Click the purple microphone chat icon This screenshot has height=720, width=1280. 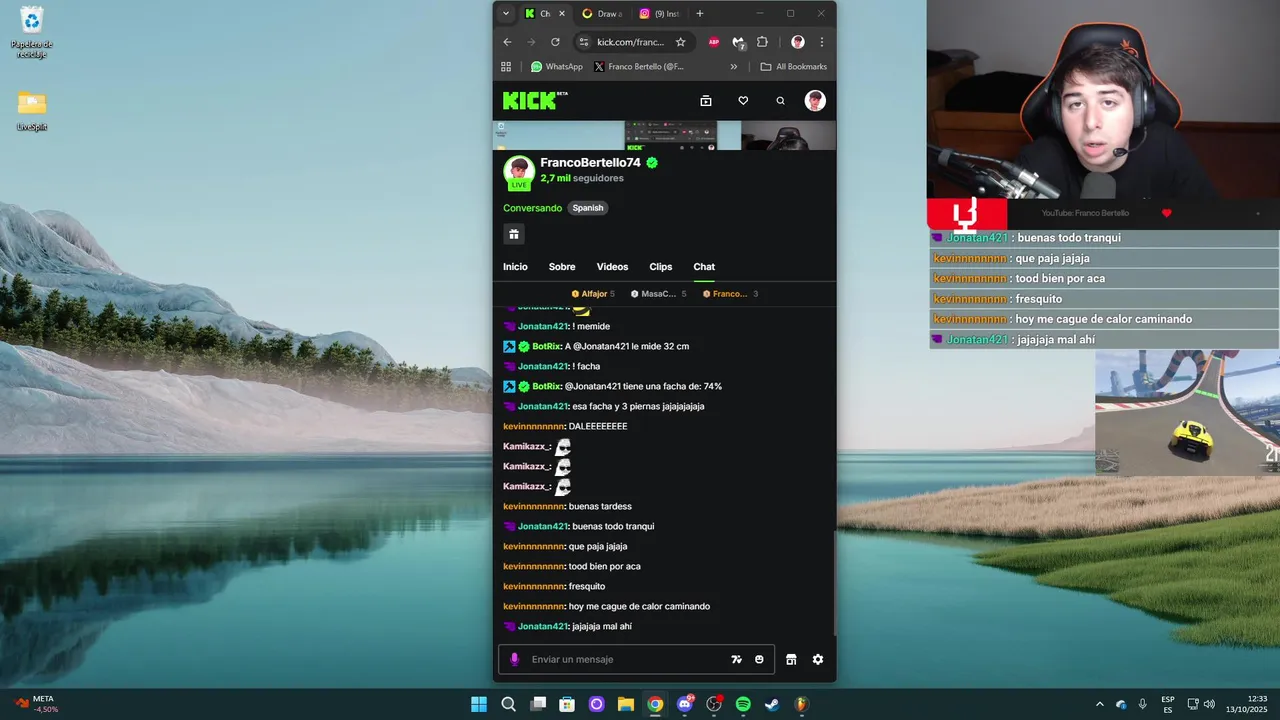(x=515, y=659)
